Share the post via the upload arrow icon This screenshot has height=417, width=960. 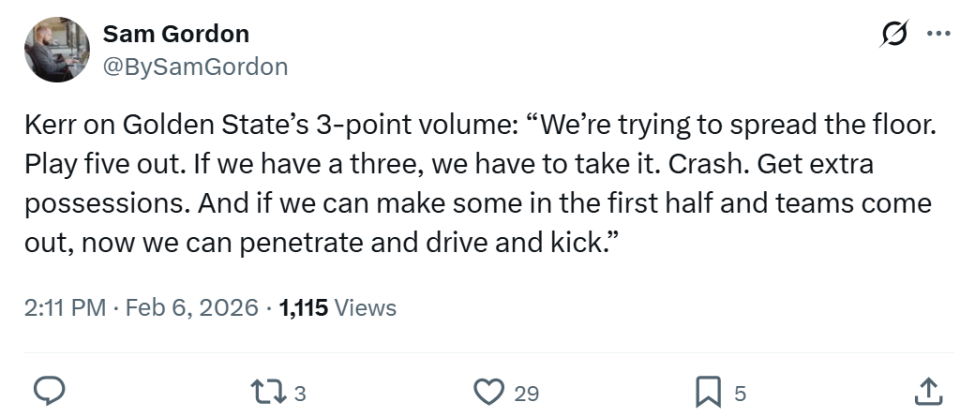click(927, 391)
